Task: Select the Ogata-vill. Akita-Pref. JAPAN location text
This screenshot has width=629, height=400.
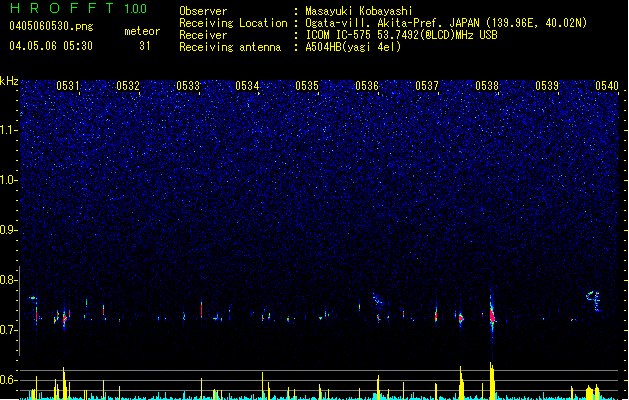Action: tap(446, 23)
